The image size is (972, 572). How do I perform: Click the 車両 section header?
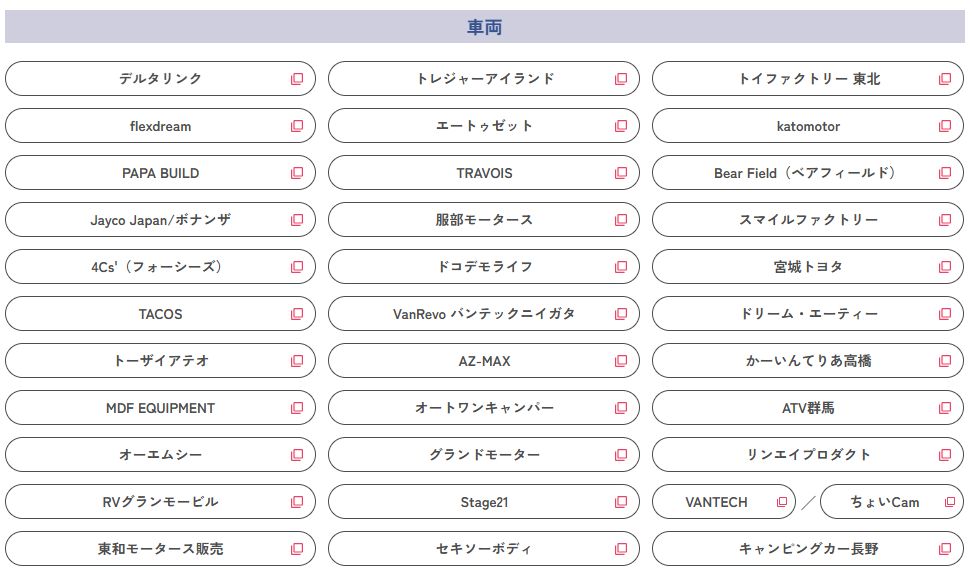pyautogui.click(x=485, y=27)
